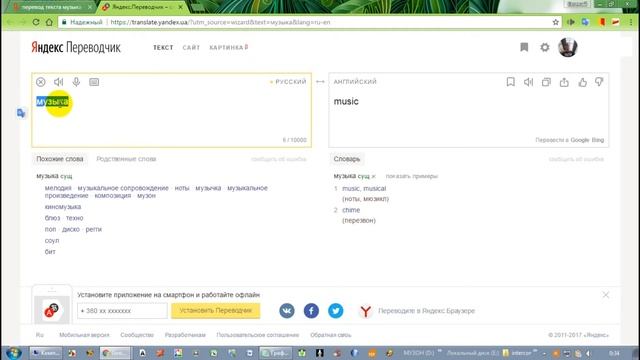
Task: Open the АНГЛИЙСКИЙ target language selector
Action: pyautogui.click(x=355, y=82)
